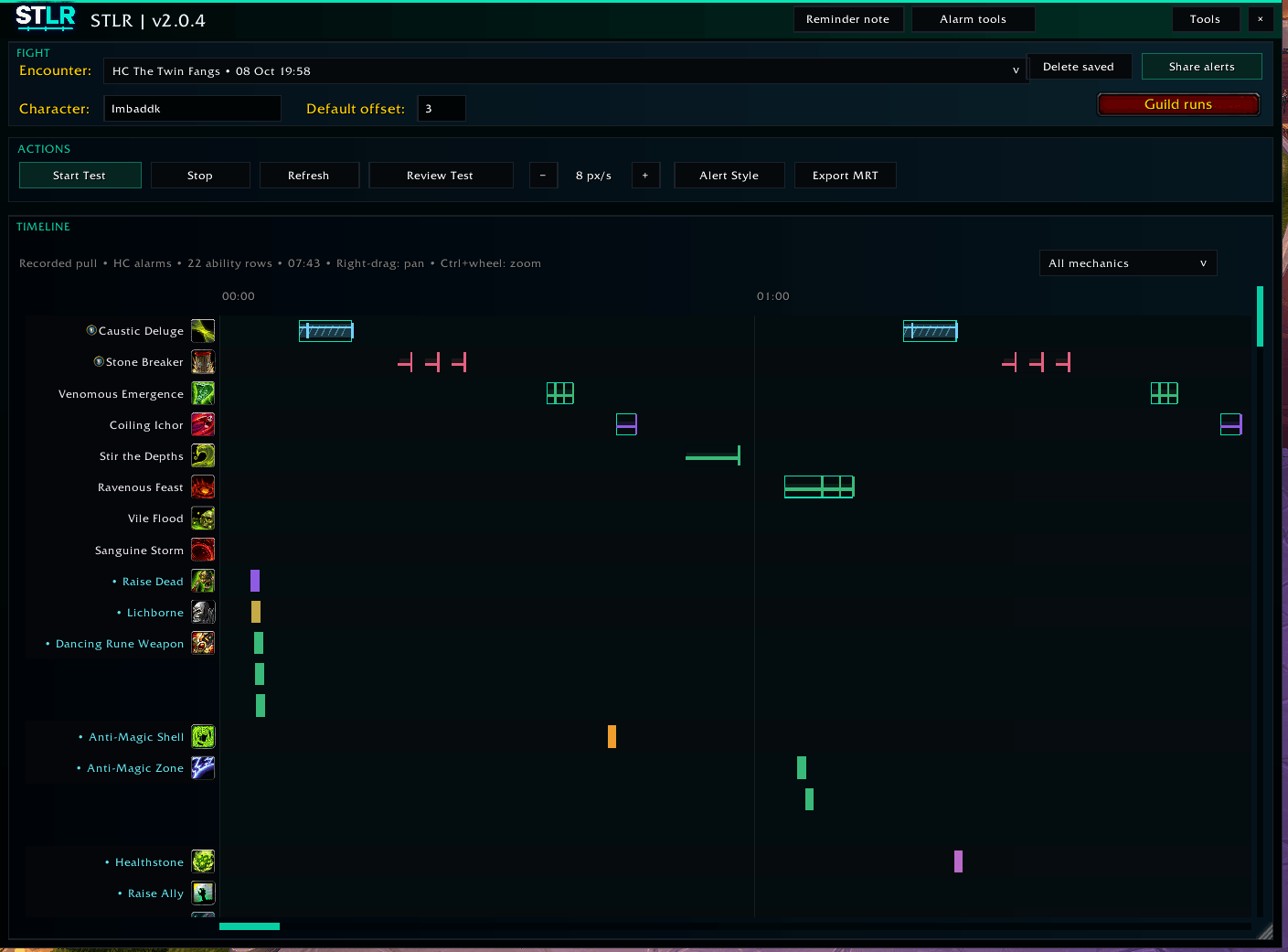Select the second Caustic Deluge cast bar

click(931, 331)
